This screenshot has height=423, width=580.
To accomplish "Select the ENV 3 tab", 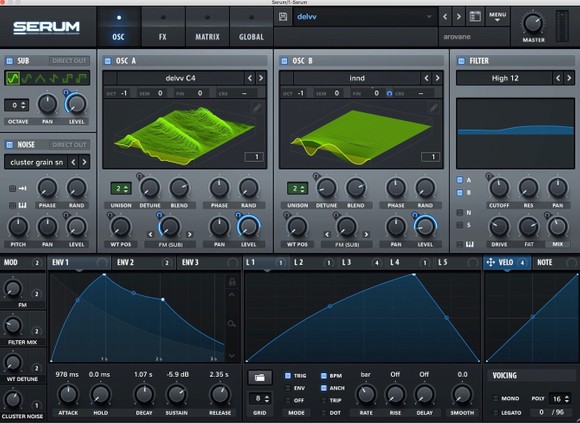I will tap(209, 263).
